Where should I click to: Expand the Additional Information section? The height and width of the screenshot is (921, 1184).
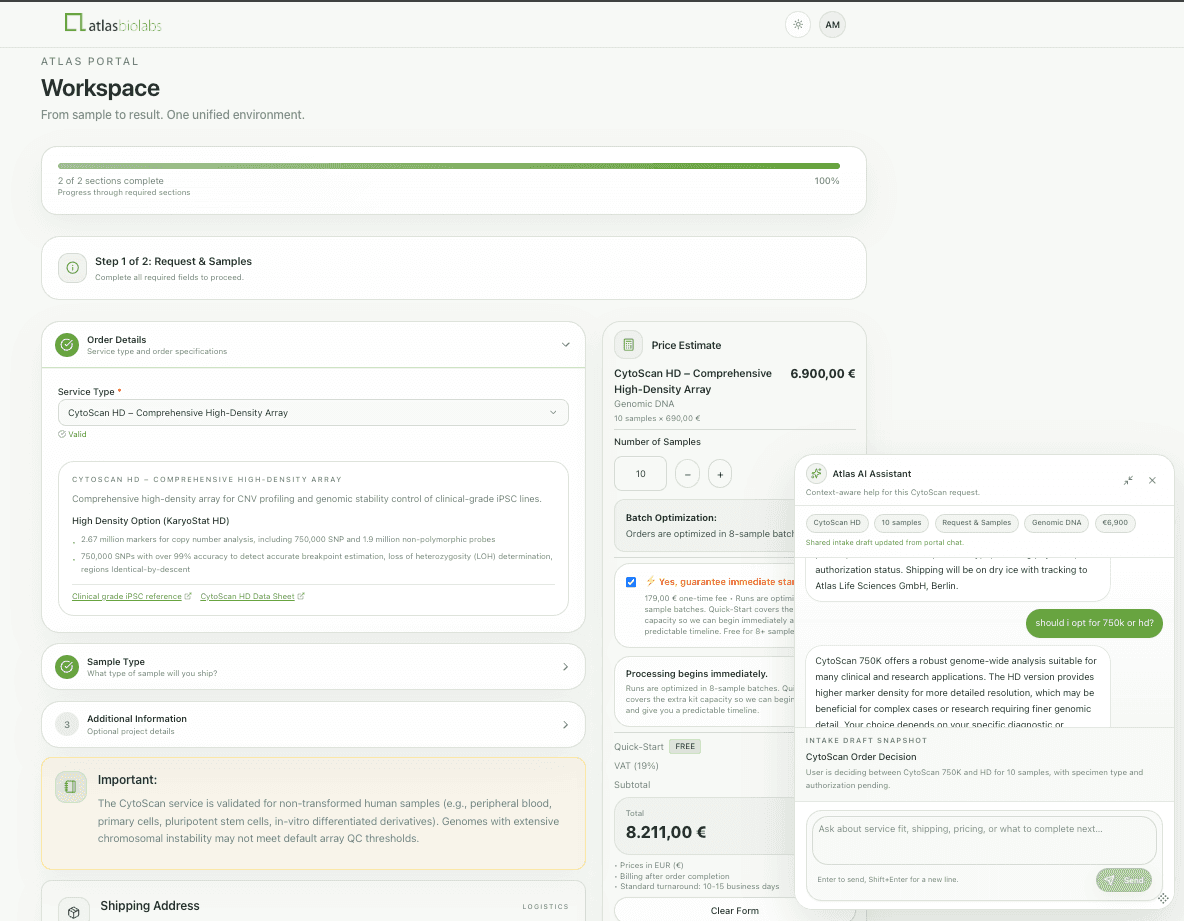point(313,725)
